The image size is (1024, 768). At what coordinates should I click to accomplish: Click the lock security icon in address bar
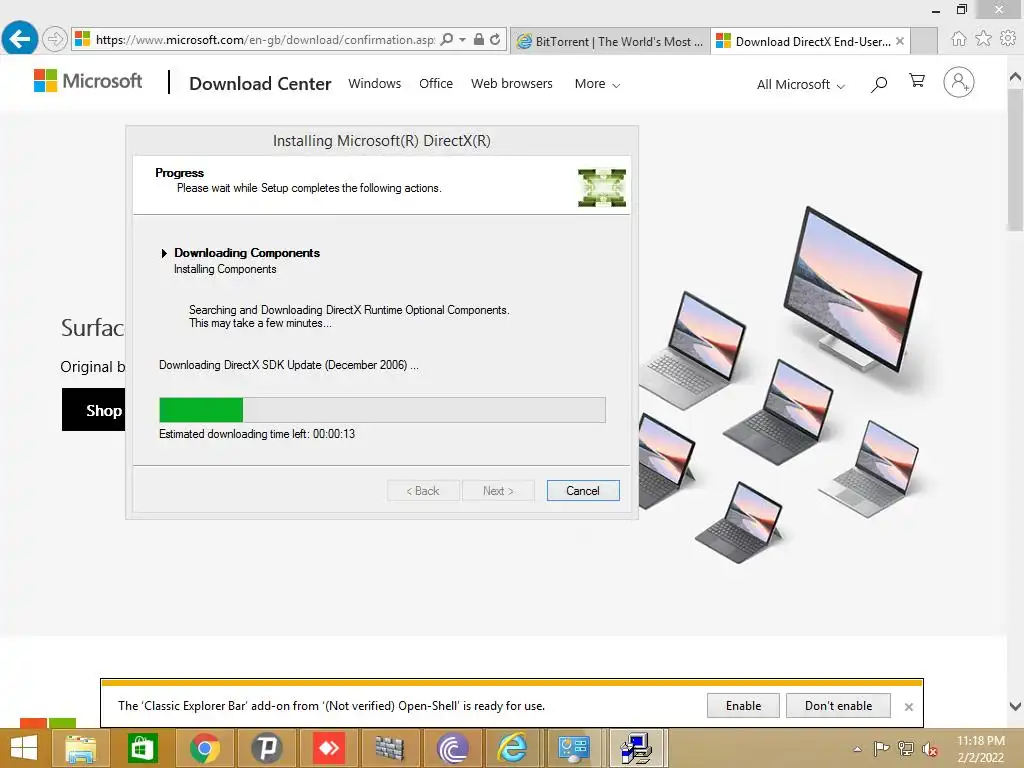point(479,40)
